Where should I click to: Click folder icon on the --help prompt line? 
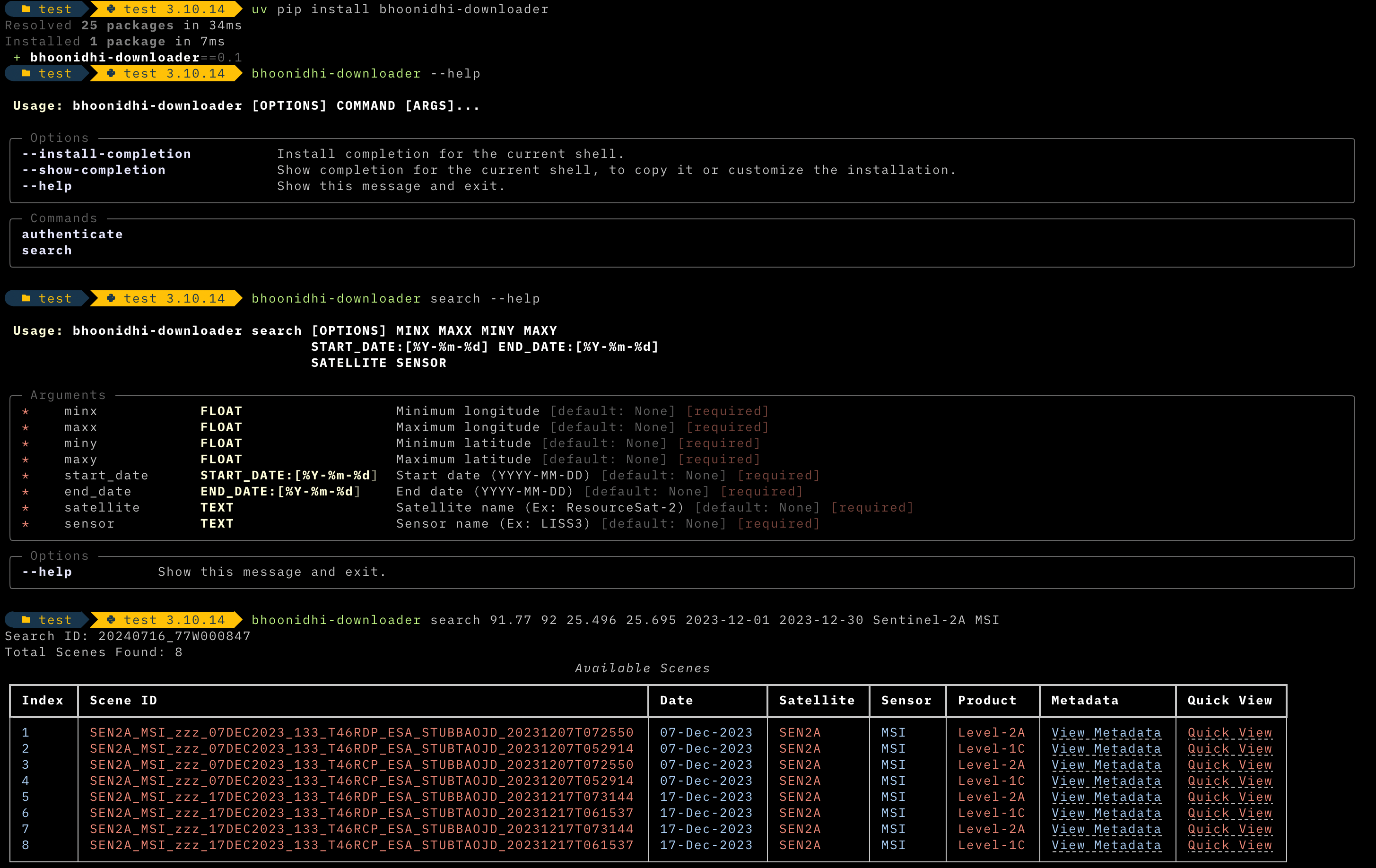(26, 73)
